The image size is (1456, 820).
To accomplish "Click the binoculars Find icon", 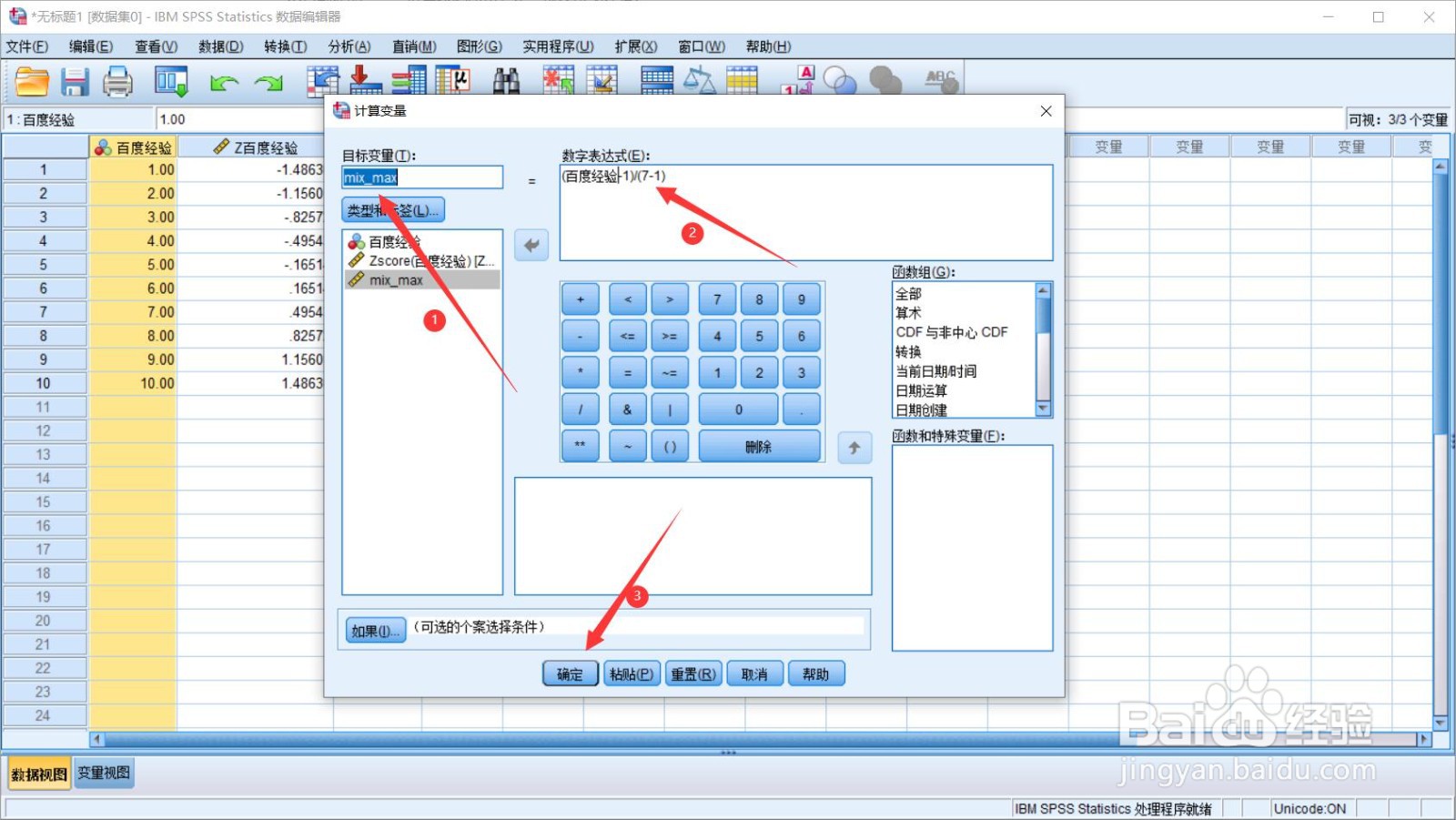I will (x=506, y=82).
